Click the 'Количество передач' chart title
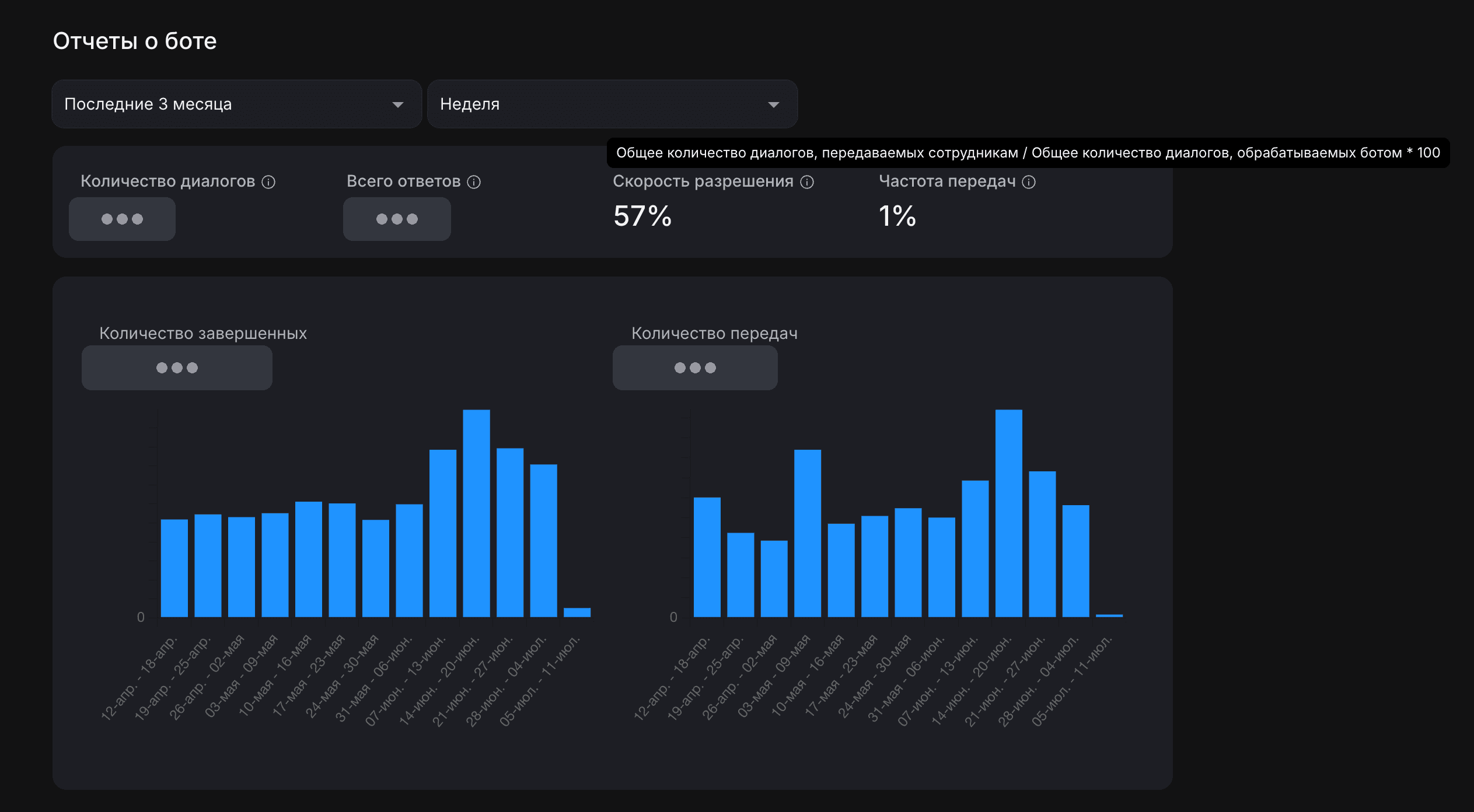The height and width of the screenshot is (812, 1474). [714, 333]
